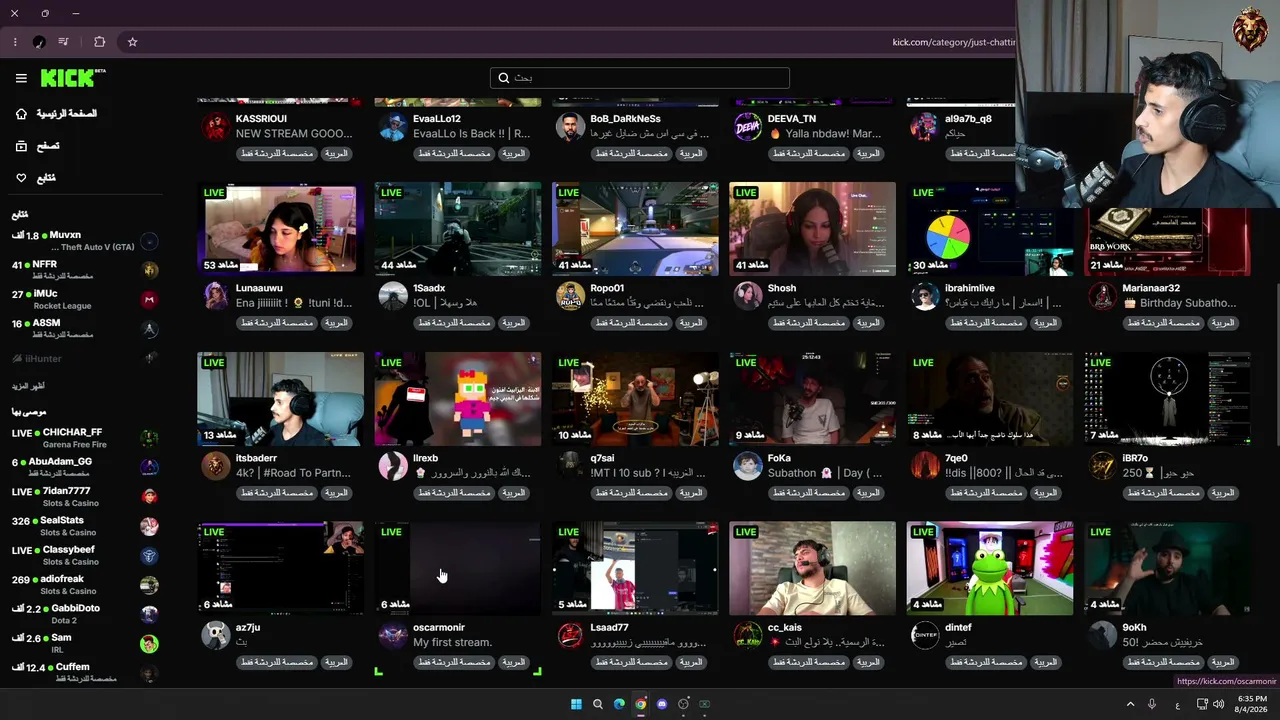Click BoB_DaRkNeSs channel avatar
This screenshot has width=1280, height=720.
coord(570,127)
